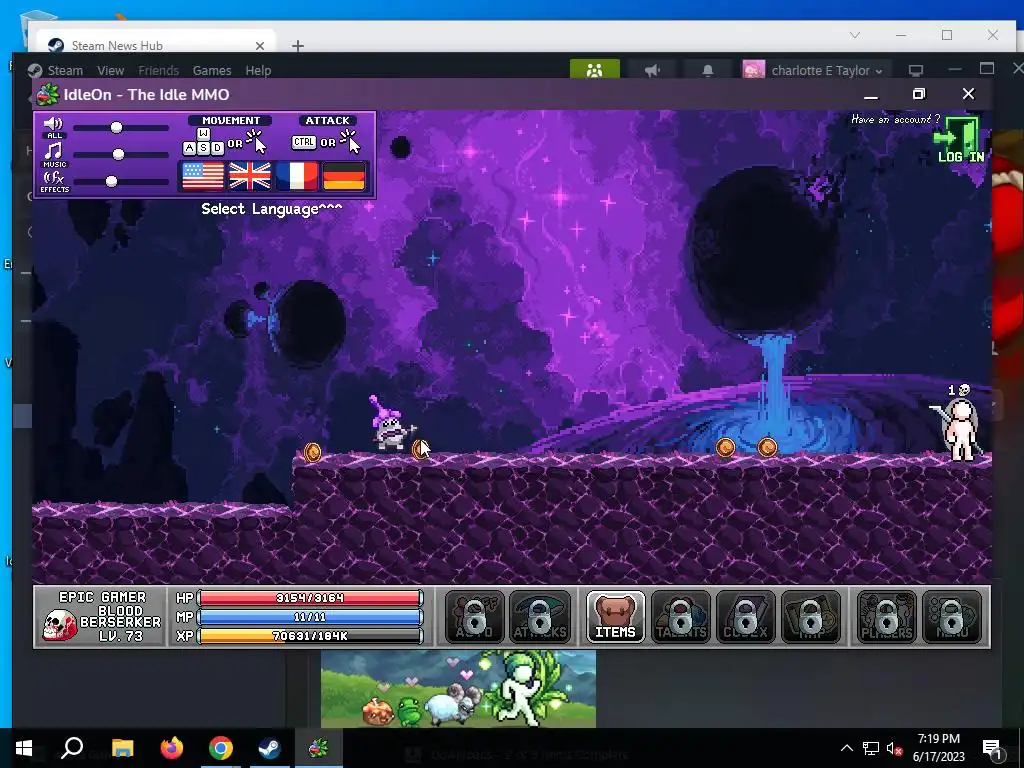Open Windows search magnifier
The image size is (1024, 768).
(x=72, y=748)
